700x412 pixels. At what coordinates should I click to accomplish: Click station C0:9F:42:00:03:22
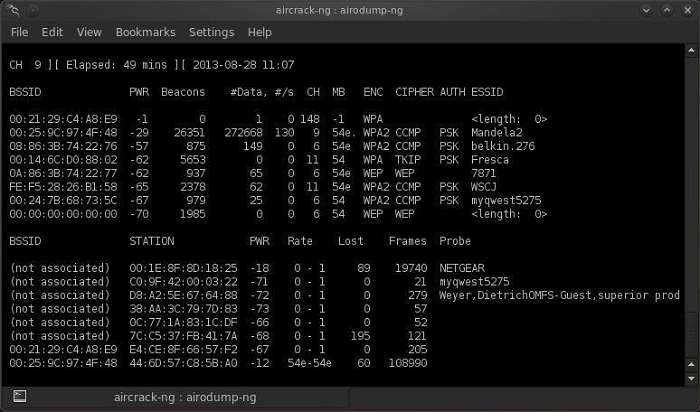[x=183, y=282]
